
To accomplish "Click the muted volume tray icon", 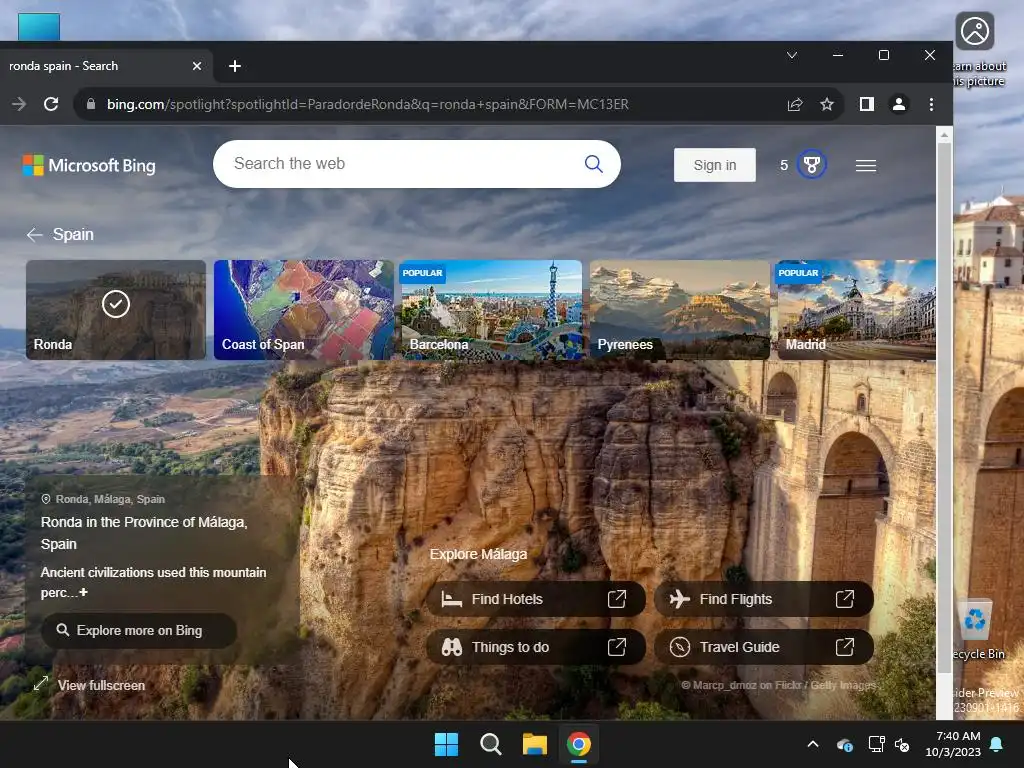I will tap(902, 744).
